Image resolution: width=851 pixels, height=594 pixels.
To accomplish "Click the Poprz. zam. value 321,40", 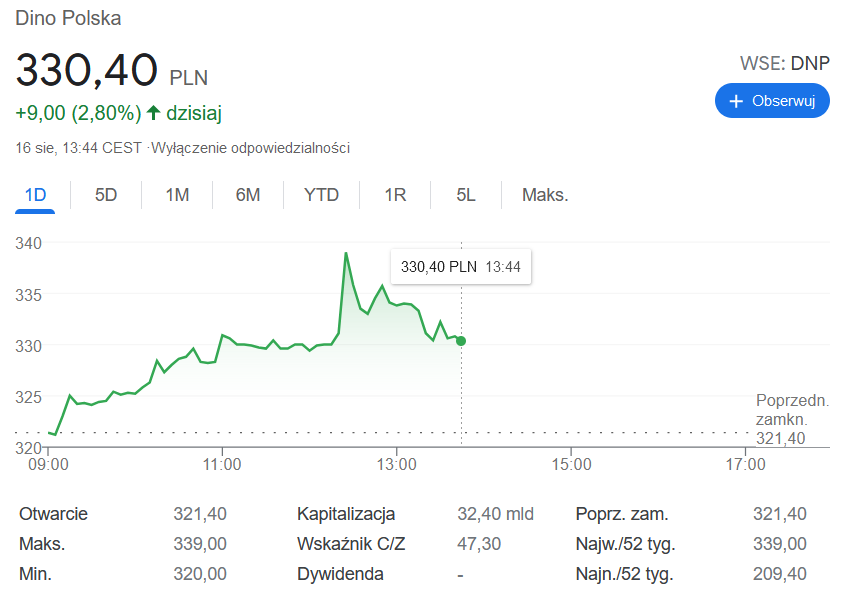I will (x=780, y=514).
